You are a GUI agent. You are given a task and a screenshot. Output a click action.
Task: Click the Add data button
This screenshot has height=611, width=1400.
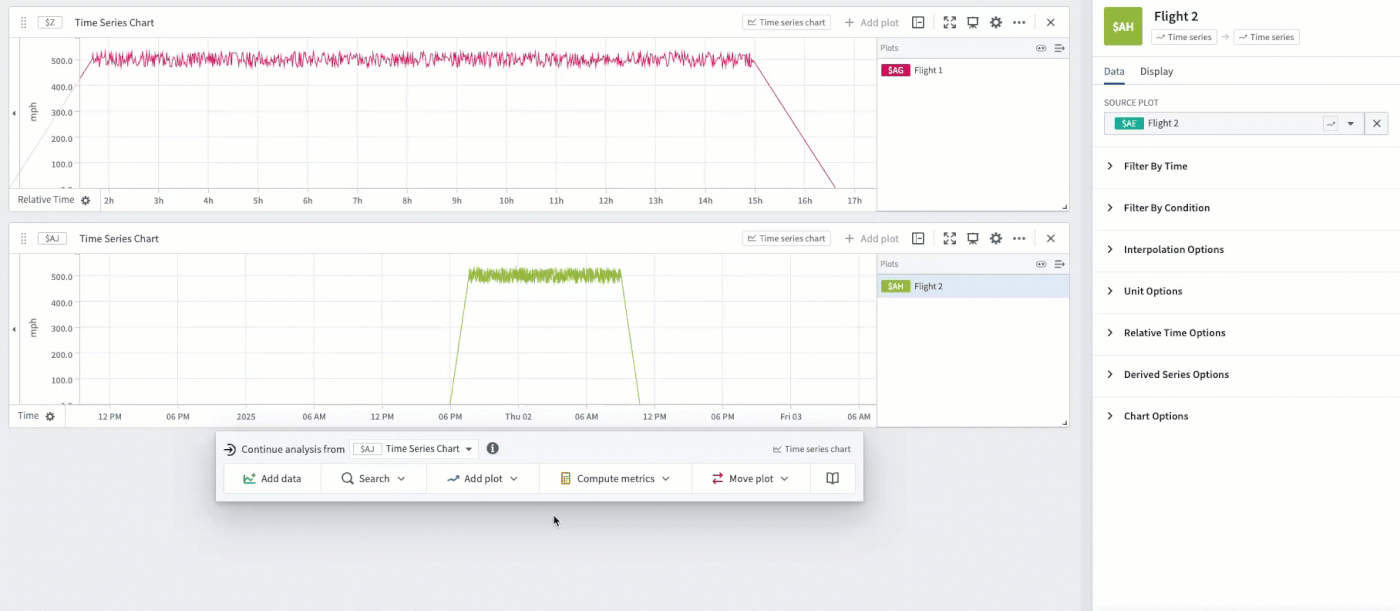(272, 479)
